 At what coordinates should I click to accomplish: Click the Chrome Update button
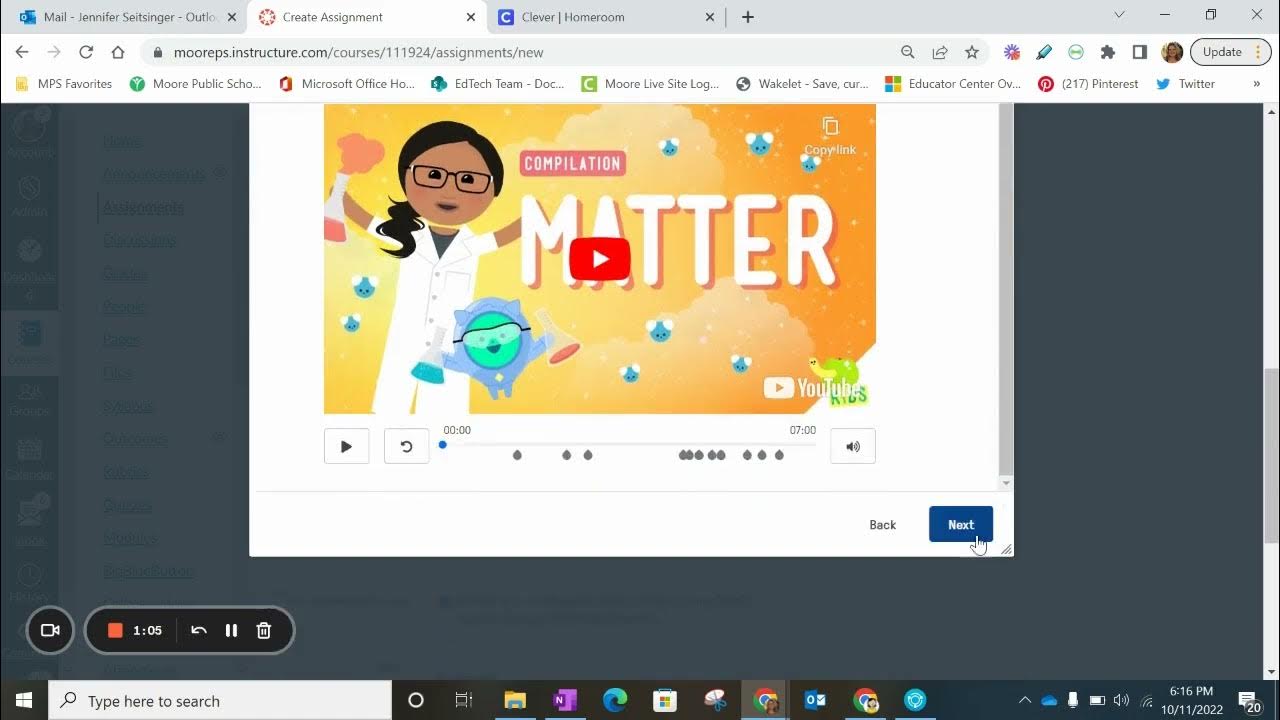pos(1230,52)
